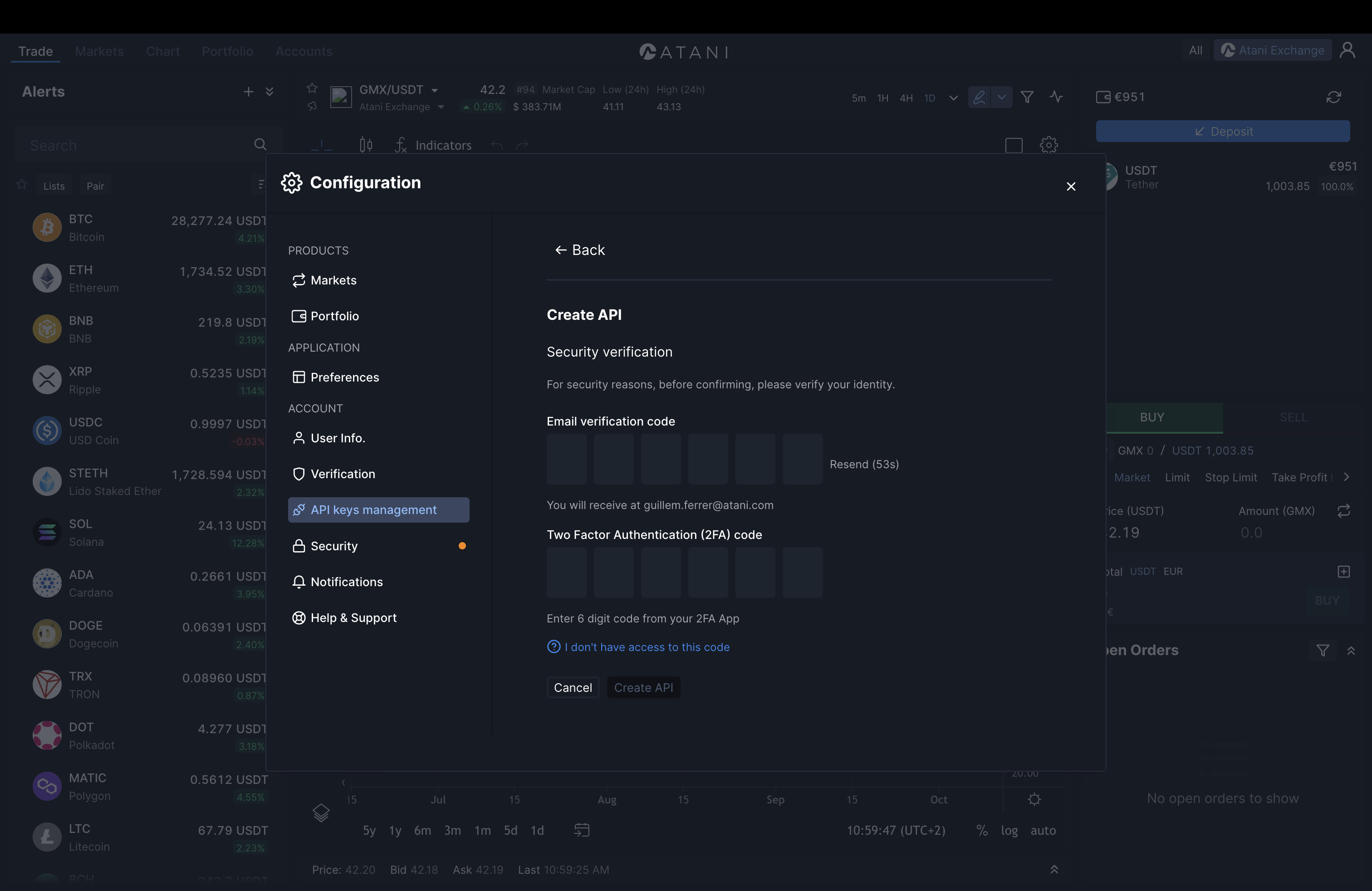Click first 2FA code digit box

[567, 572]
